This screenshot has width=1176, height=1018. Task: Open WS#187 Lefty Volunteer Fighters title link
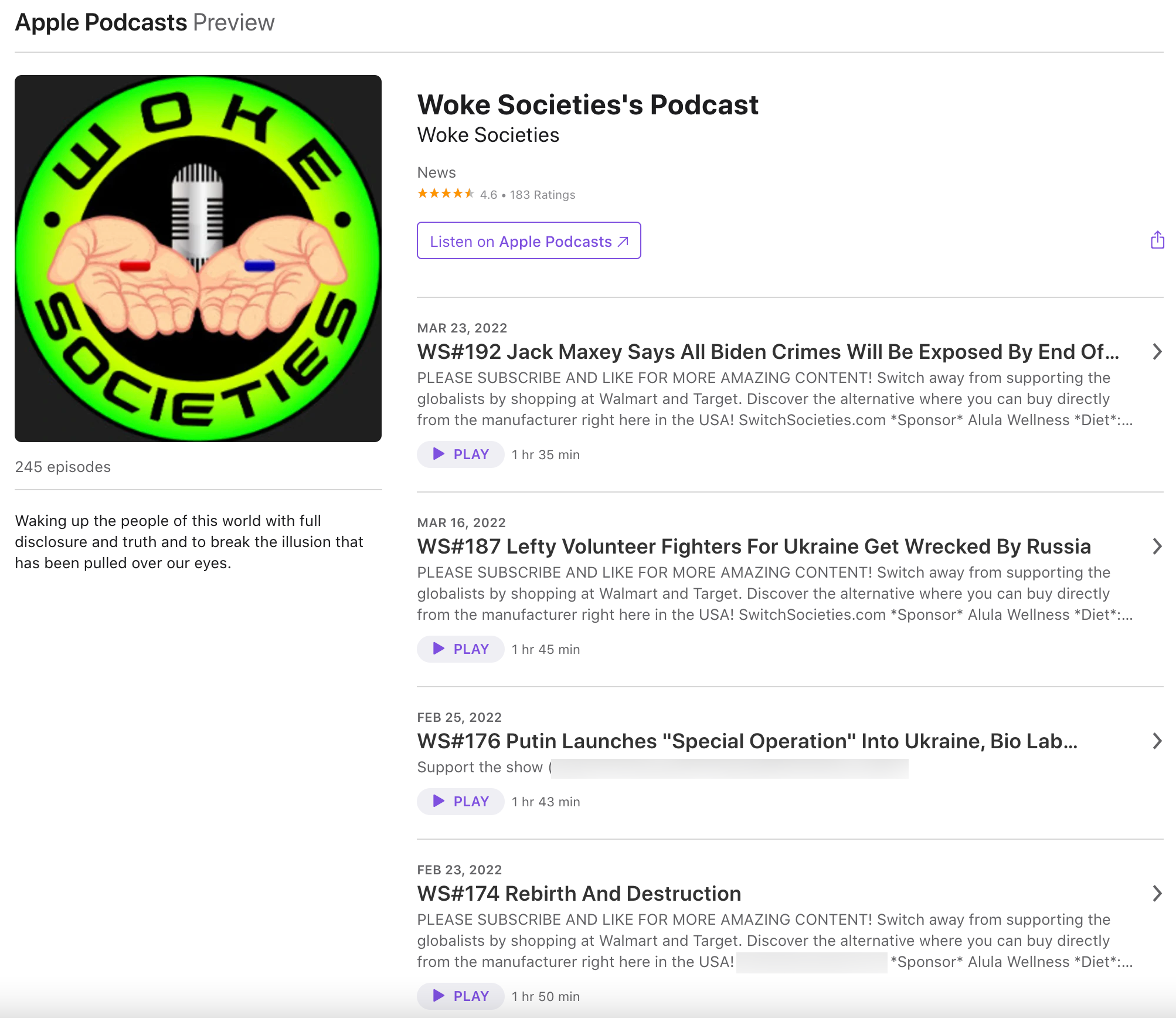point(754,547)
